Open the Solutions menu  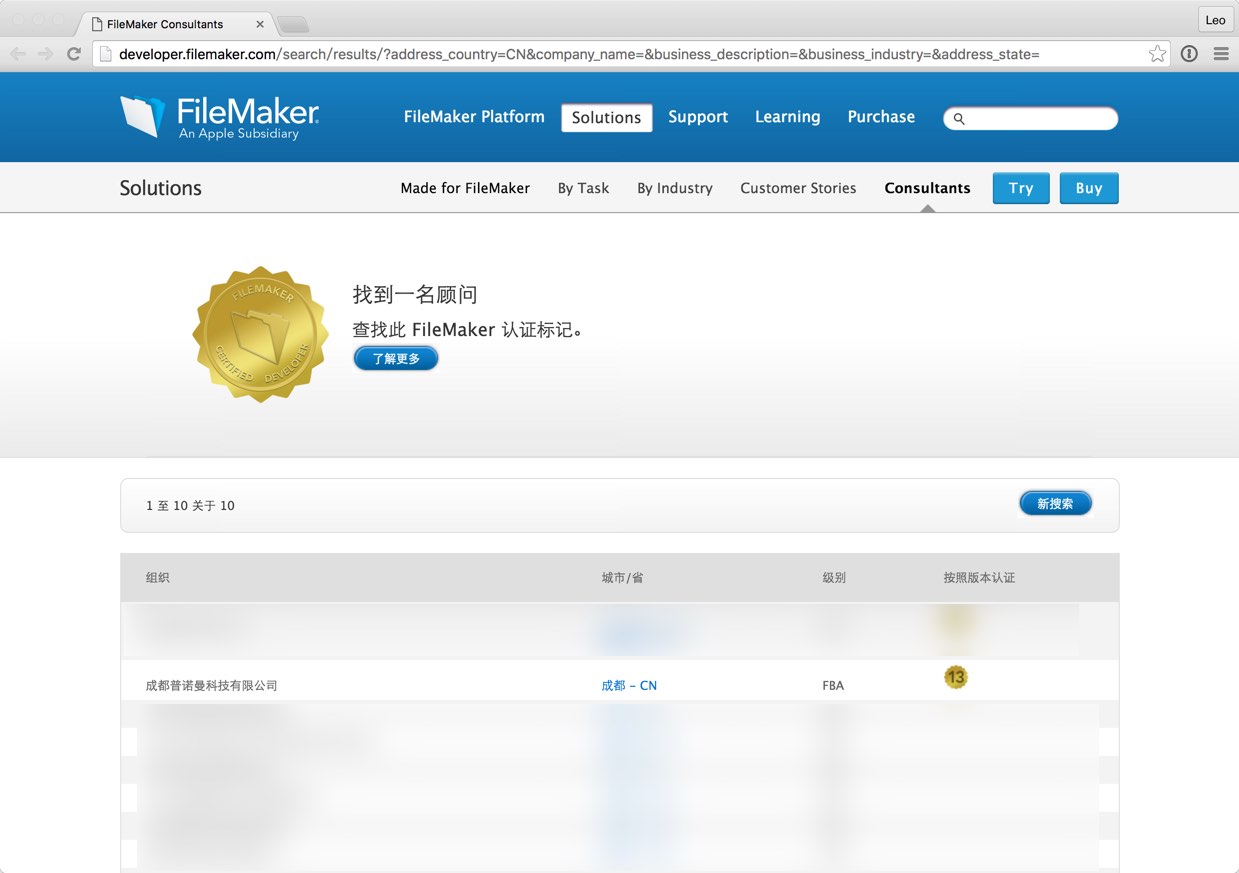pyautogui.click(x=606, y=117)
